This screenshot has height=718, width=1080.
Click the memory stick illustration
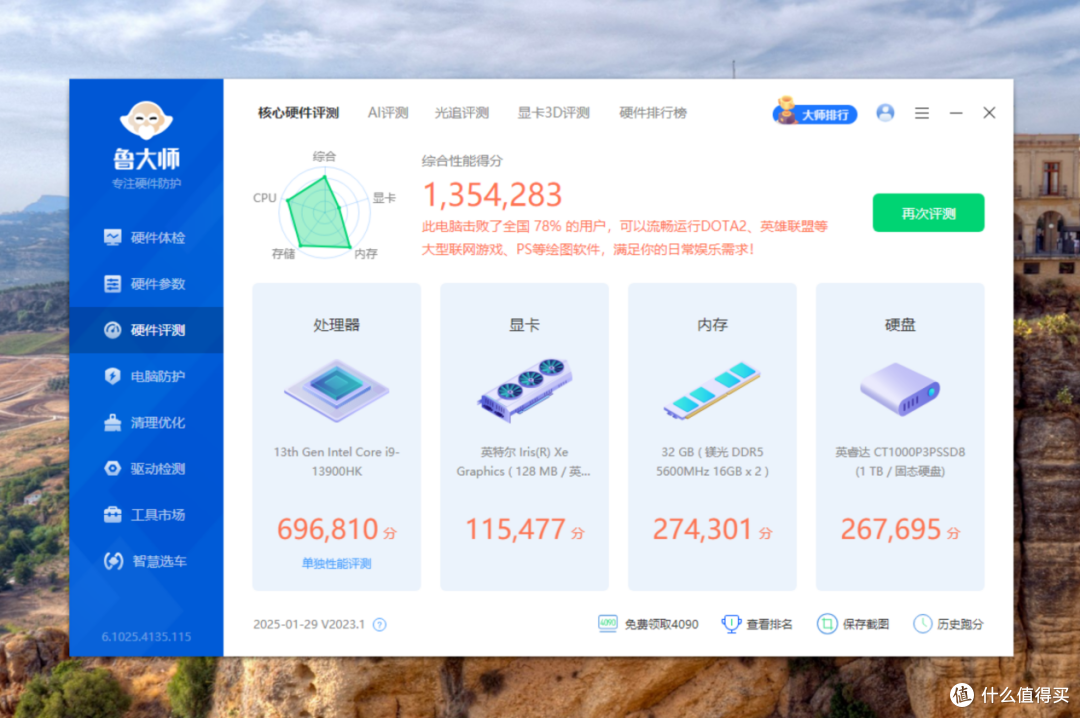pos(712,391)
